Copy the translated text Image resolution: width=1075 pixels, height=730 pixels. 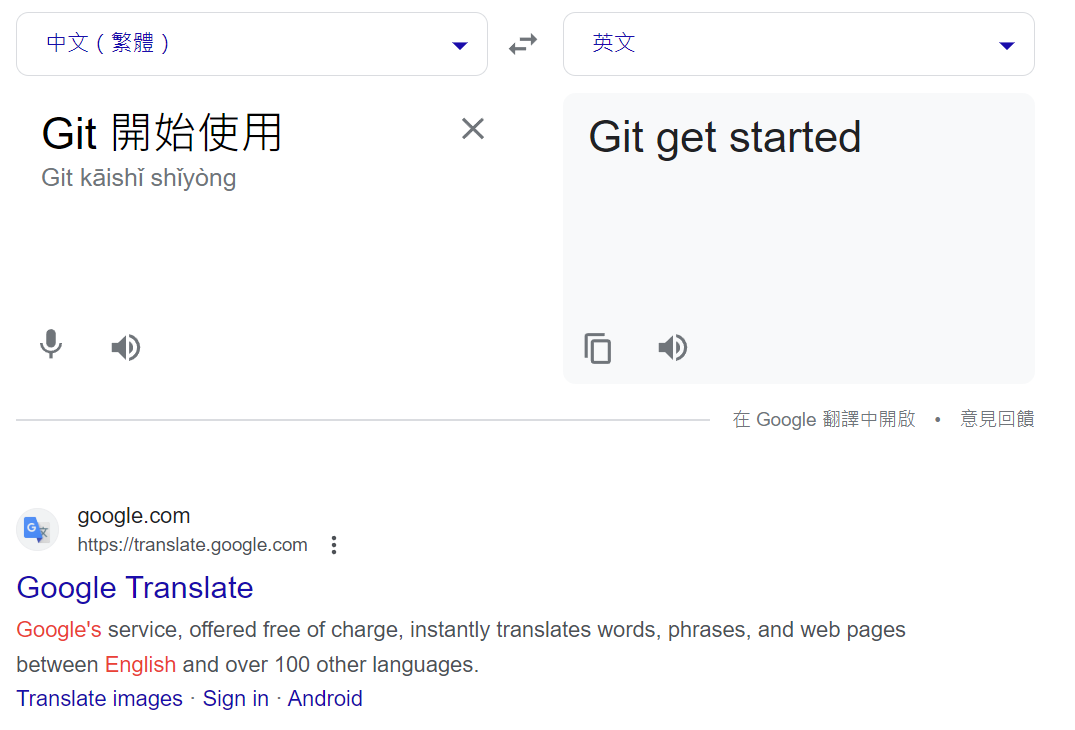tap(598, 348)
